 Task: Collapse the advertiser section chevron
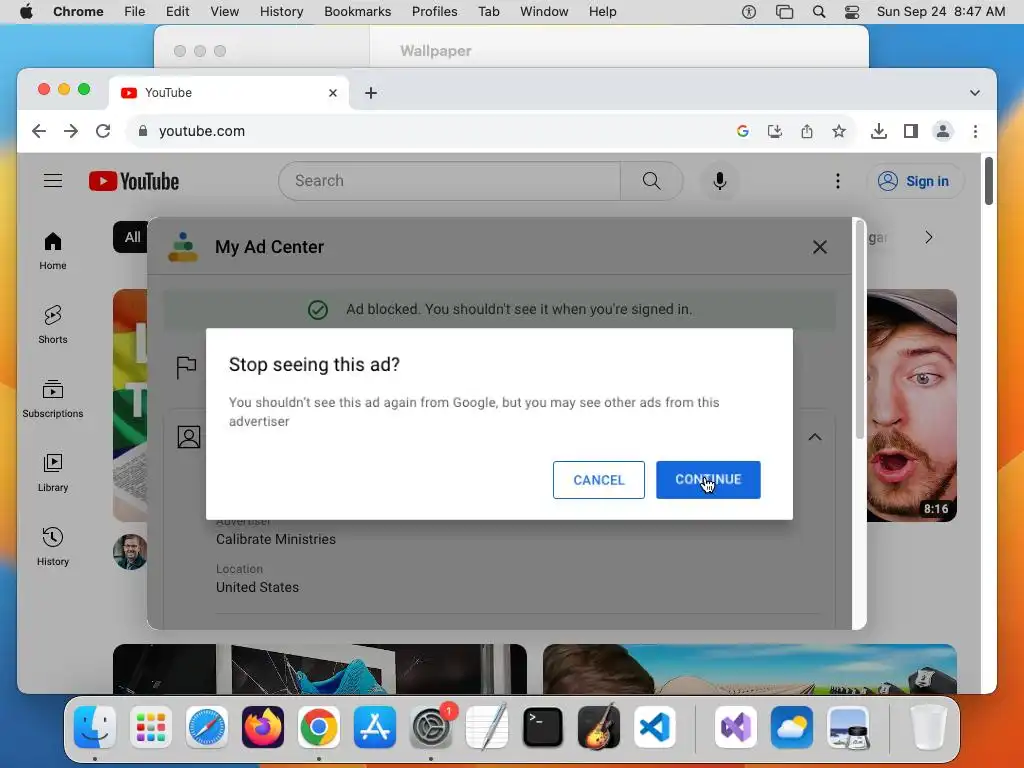(x=814, y=437)
